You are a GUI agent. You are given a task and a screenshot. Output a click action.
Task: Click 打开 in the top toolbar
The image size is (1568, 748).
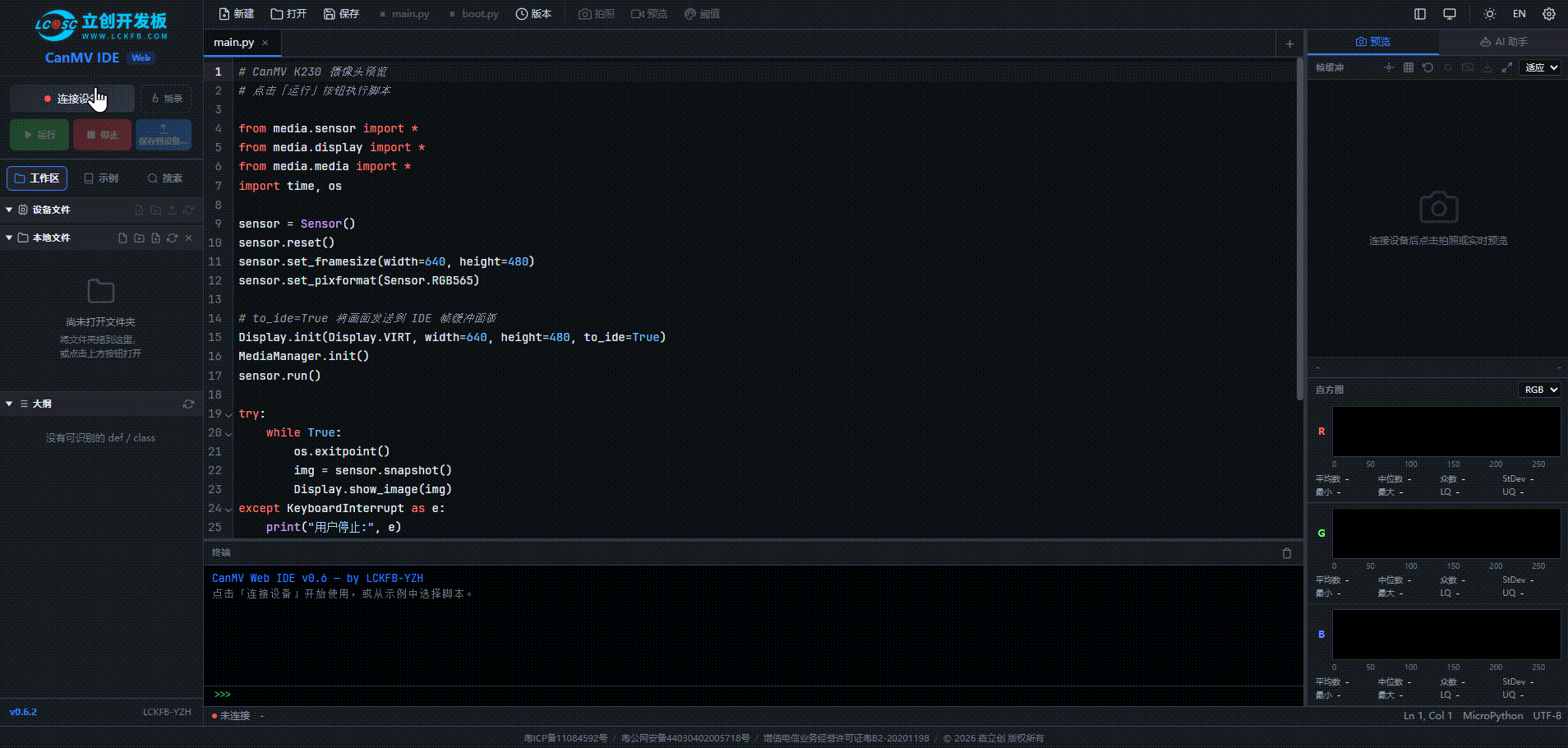point(288,14)
